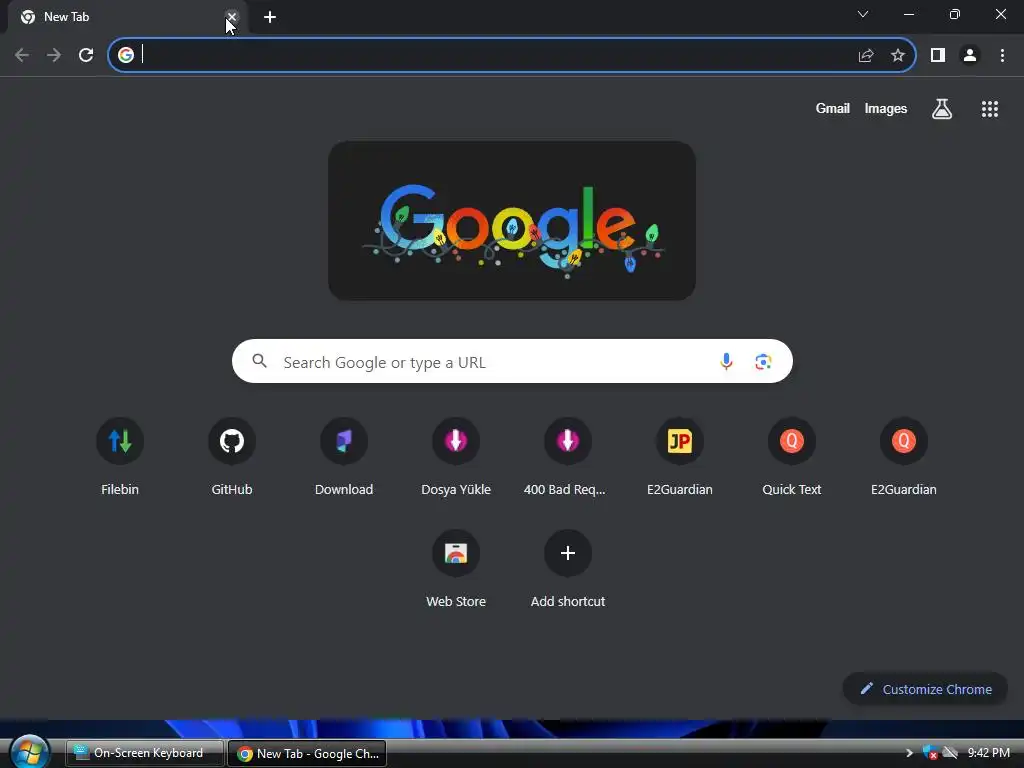Screen dimensions: 1024x768
Task: Open the profile avatar icon
Action: (x=970, y=56)
